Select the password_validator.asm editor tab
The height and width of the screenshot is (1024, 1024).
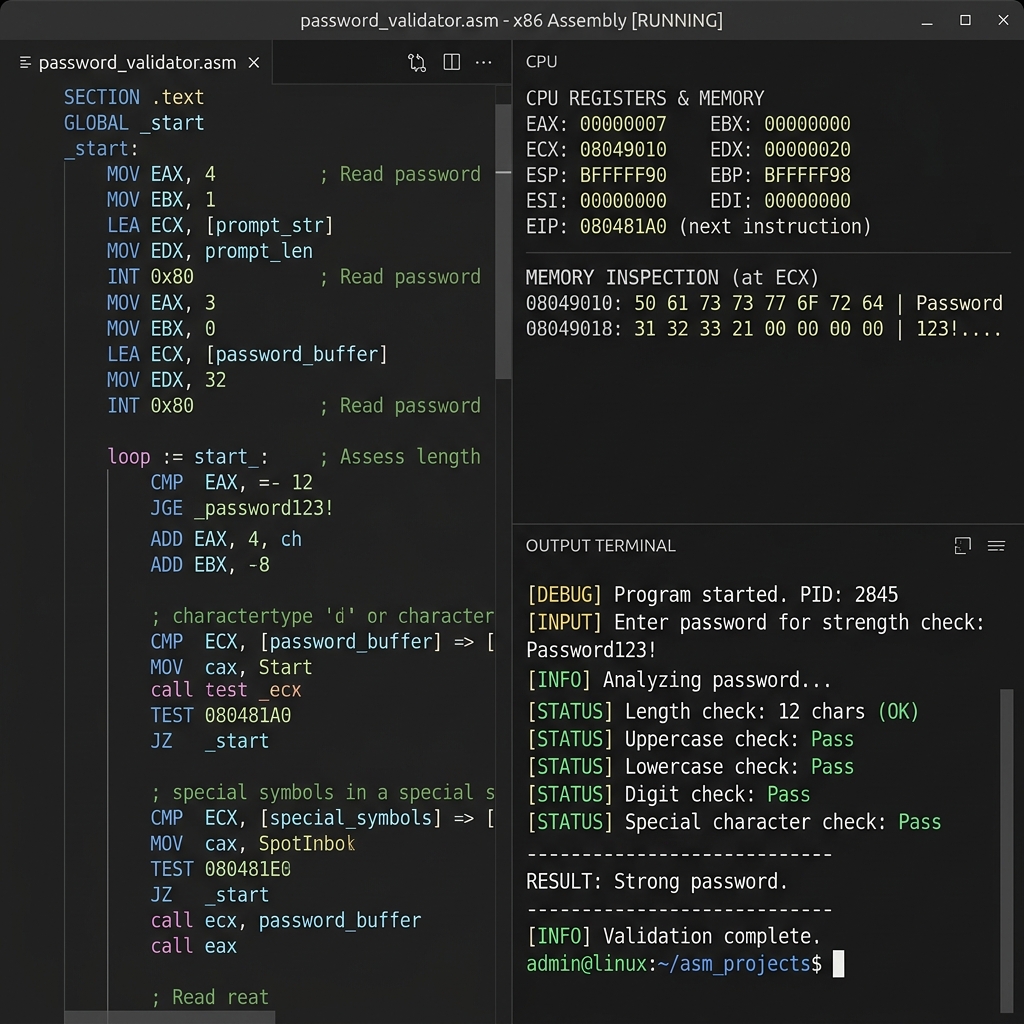(136, 63)
